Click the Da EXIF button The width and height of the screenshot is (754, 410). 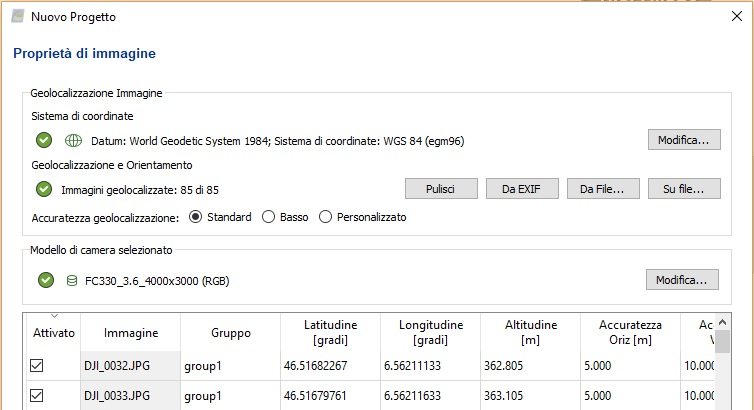coord(521,188)
